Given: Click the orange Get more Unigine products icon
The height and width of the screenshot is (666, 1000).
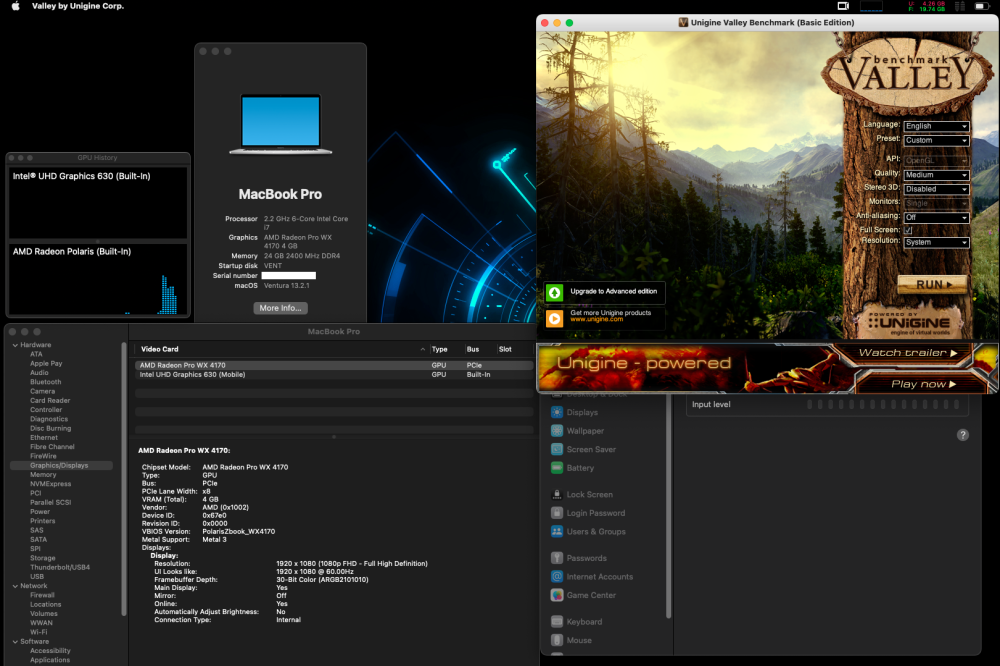Looking at the screenshot, I should (555, 318).
